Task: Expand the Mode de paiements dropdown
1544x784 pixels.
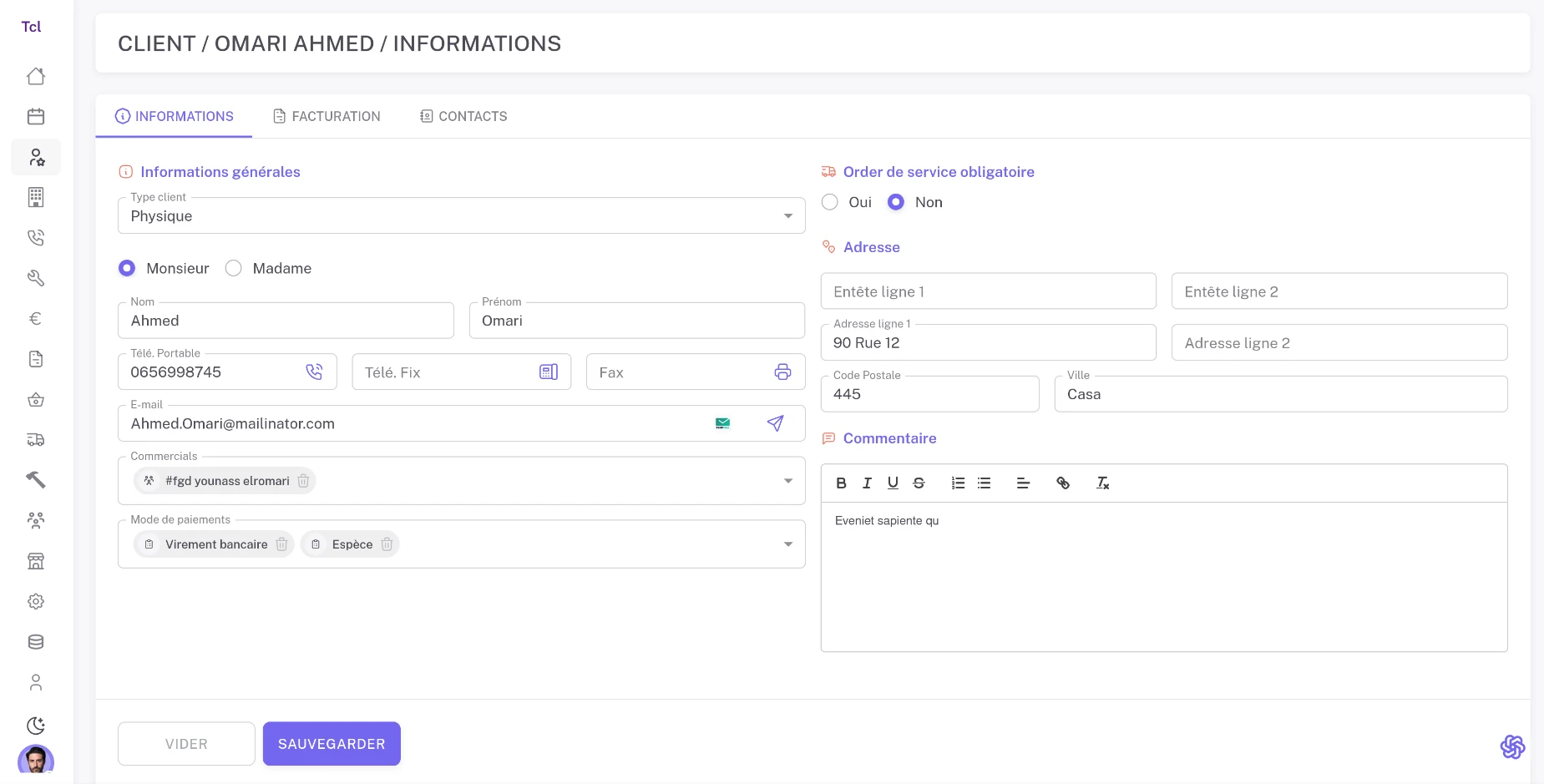Action: (x=787, y=544)
